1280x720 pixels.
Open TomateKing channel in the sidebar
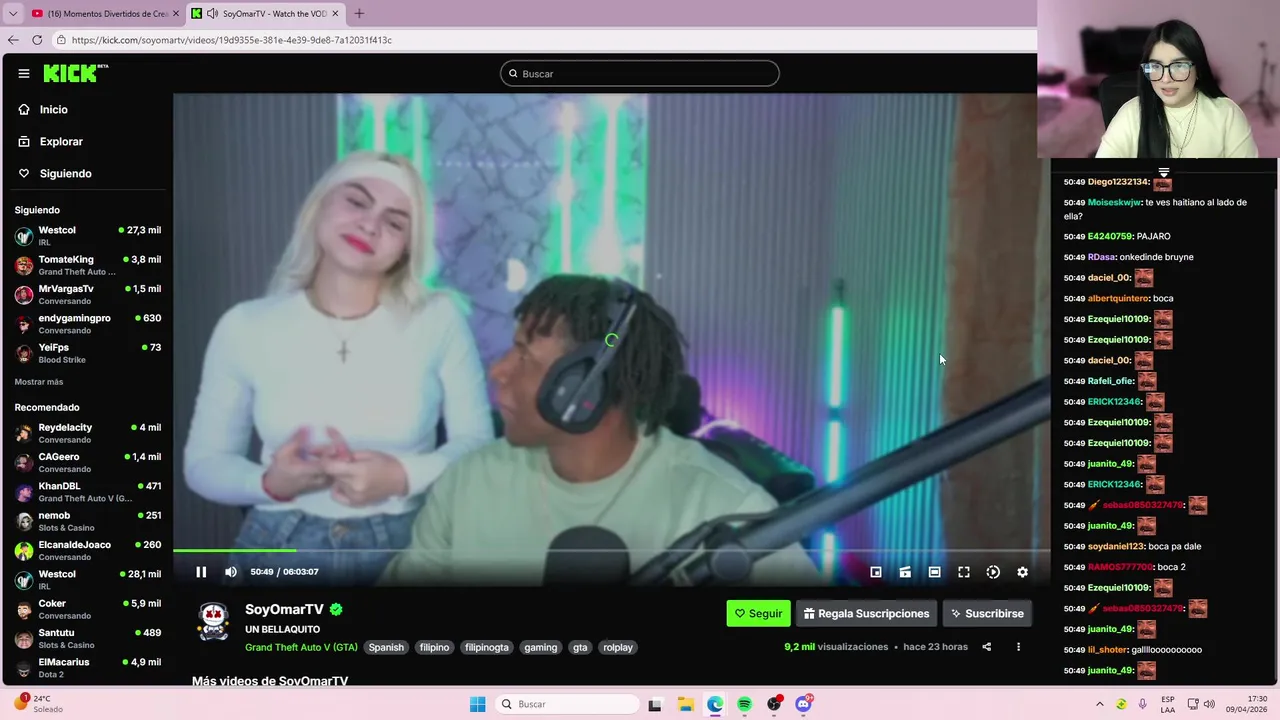(88, 265)
